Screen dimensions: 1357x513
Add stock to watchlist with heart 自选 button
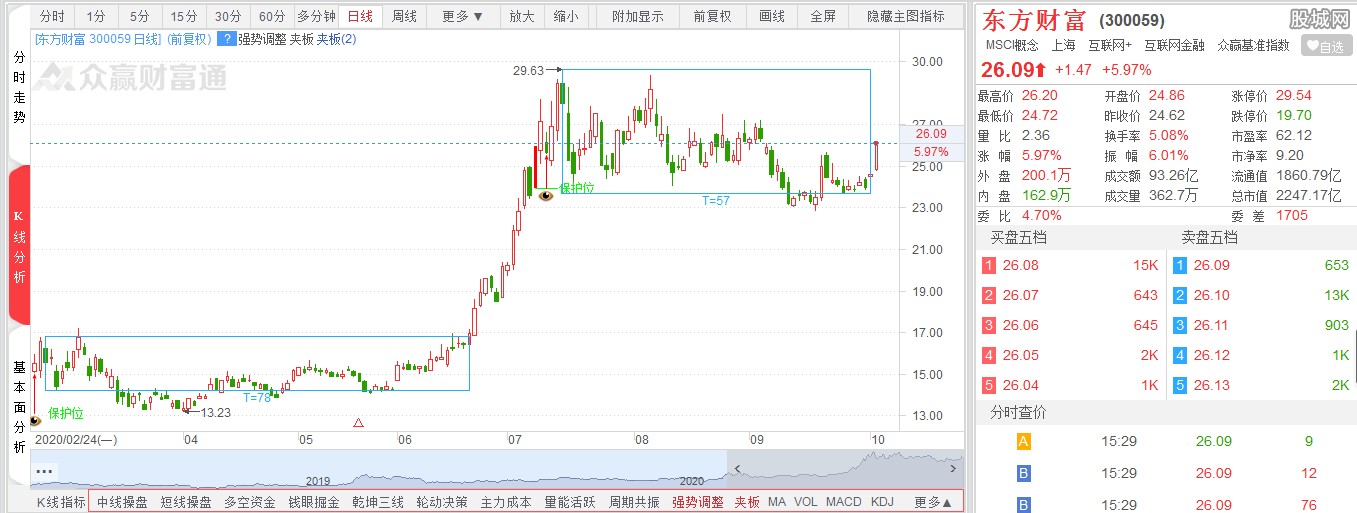(1326, 46)
